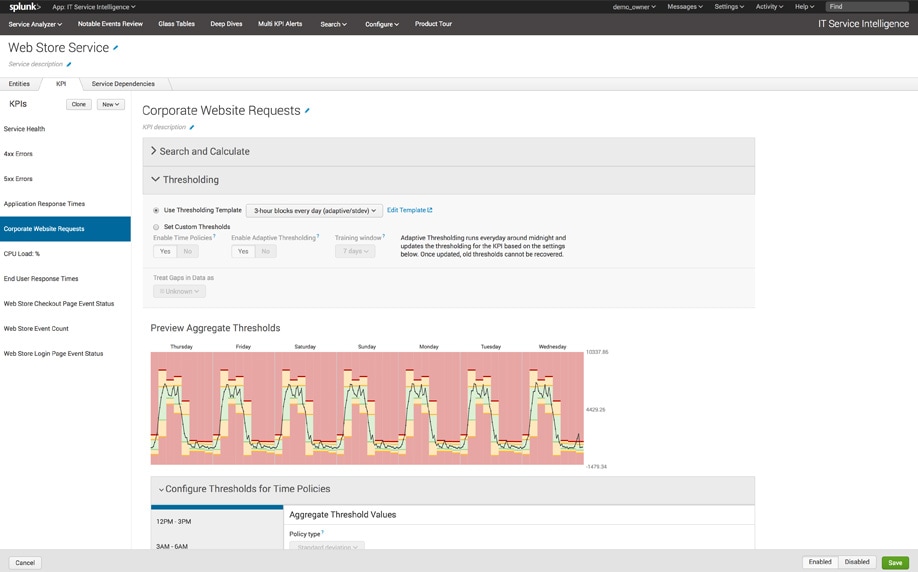Expand the Search and Calculate section
The height and width of the screenshot is (572, 918).
(448, 152)
